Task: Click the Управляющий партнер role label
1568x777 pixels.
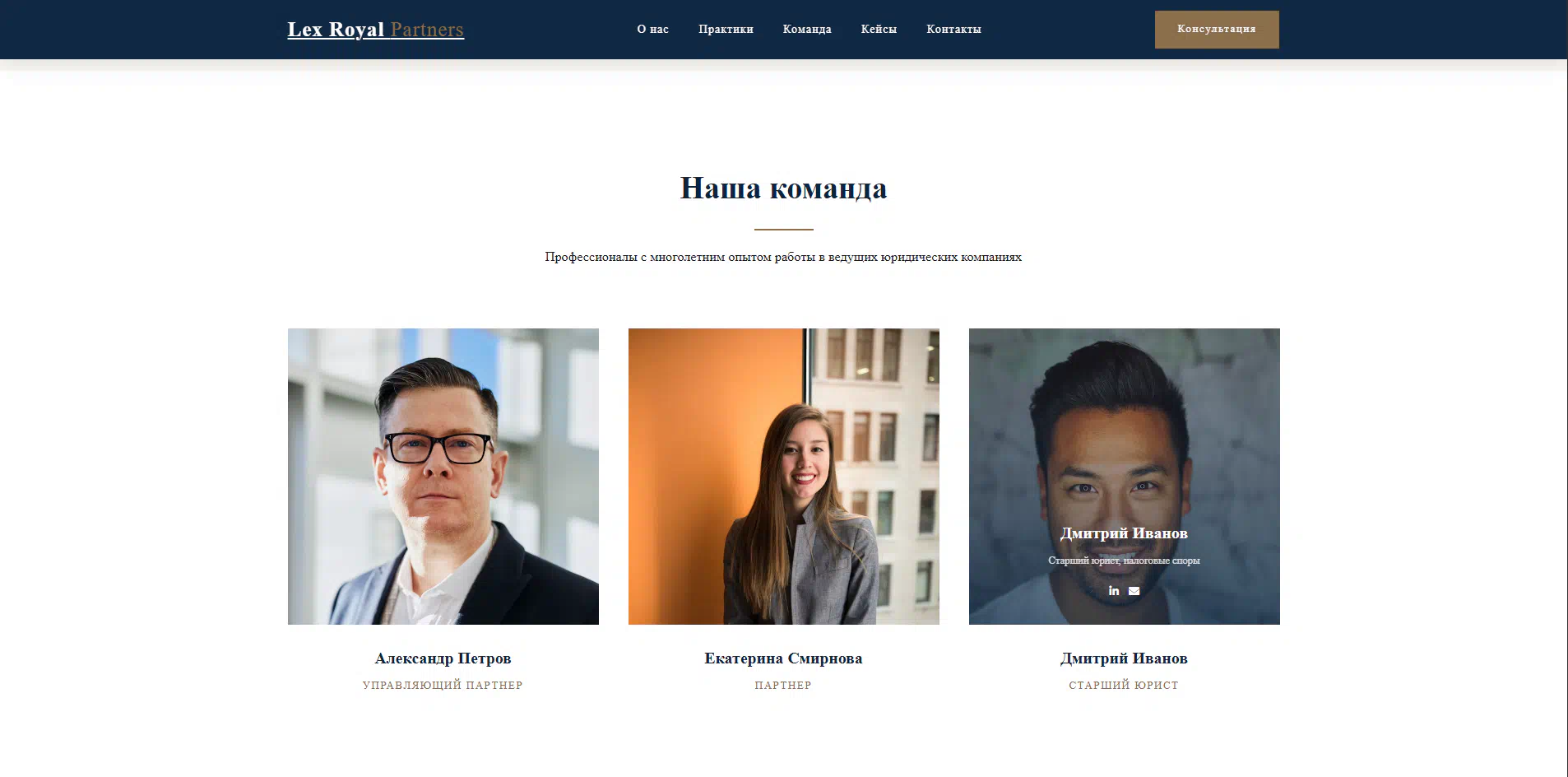Action: point(443,685)
